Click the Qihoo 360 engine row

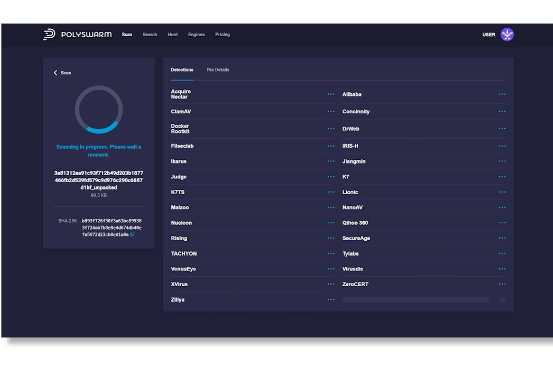coord(424,223)
